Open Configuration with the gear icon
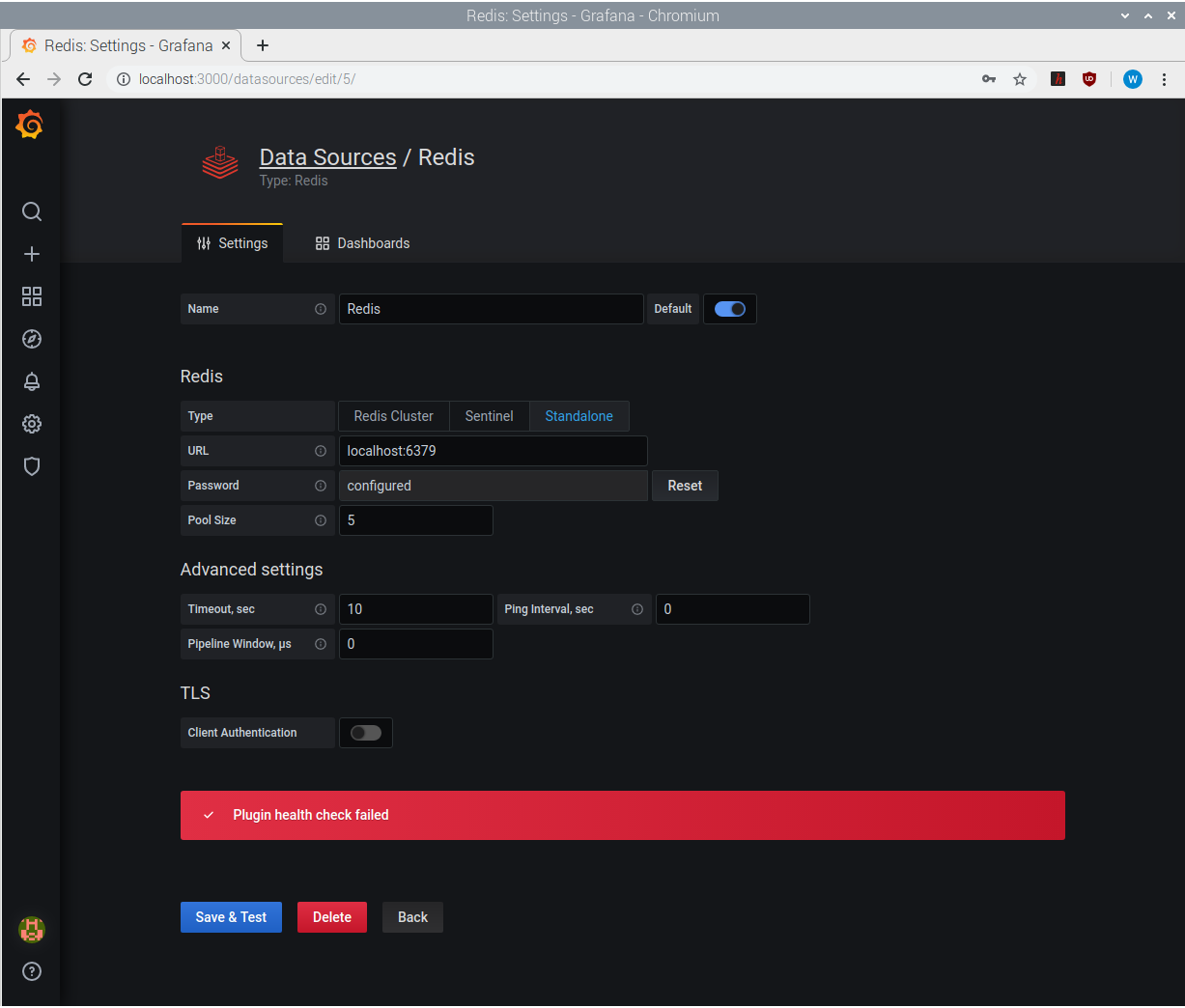The image size is (1185, 1008). coord(31,424)
